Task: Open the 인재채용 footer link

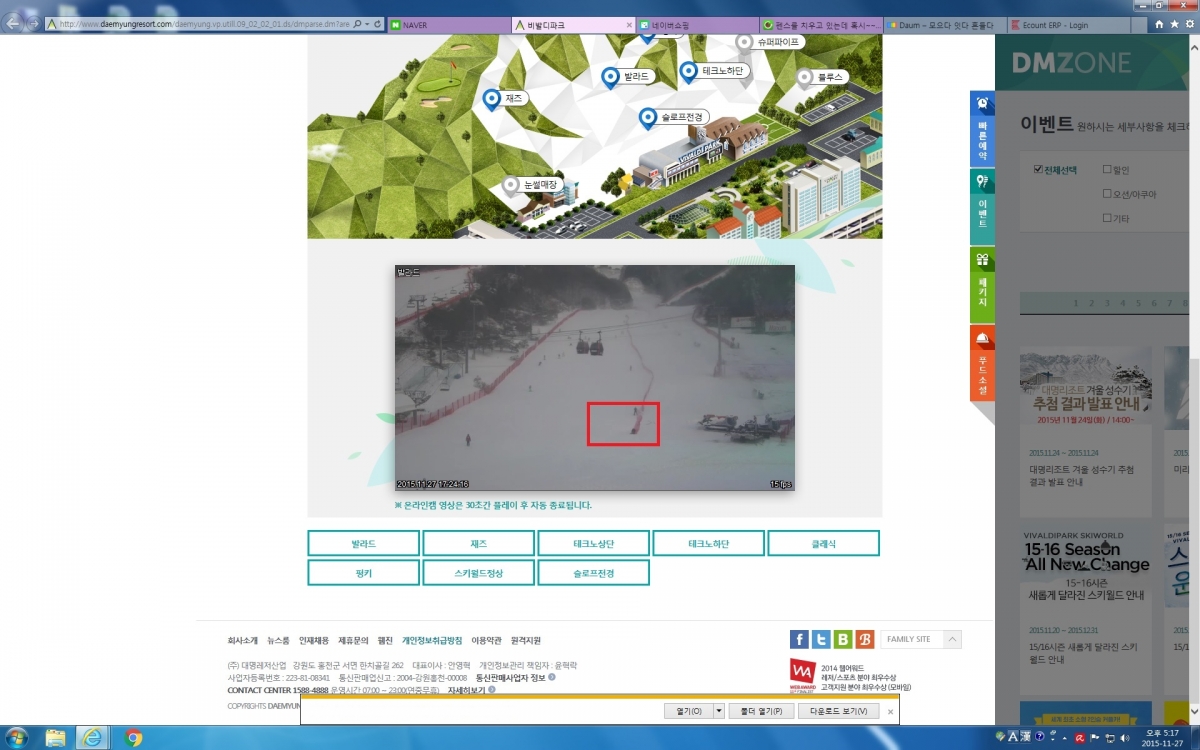Action: 314,640
